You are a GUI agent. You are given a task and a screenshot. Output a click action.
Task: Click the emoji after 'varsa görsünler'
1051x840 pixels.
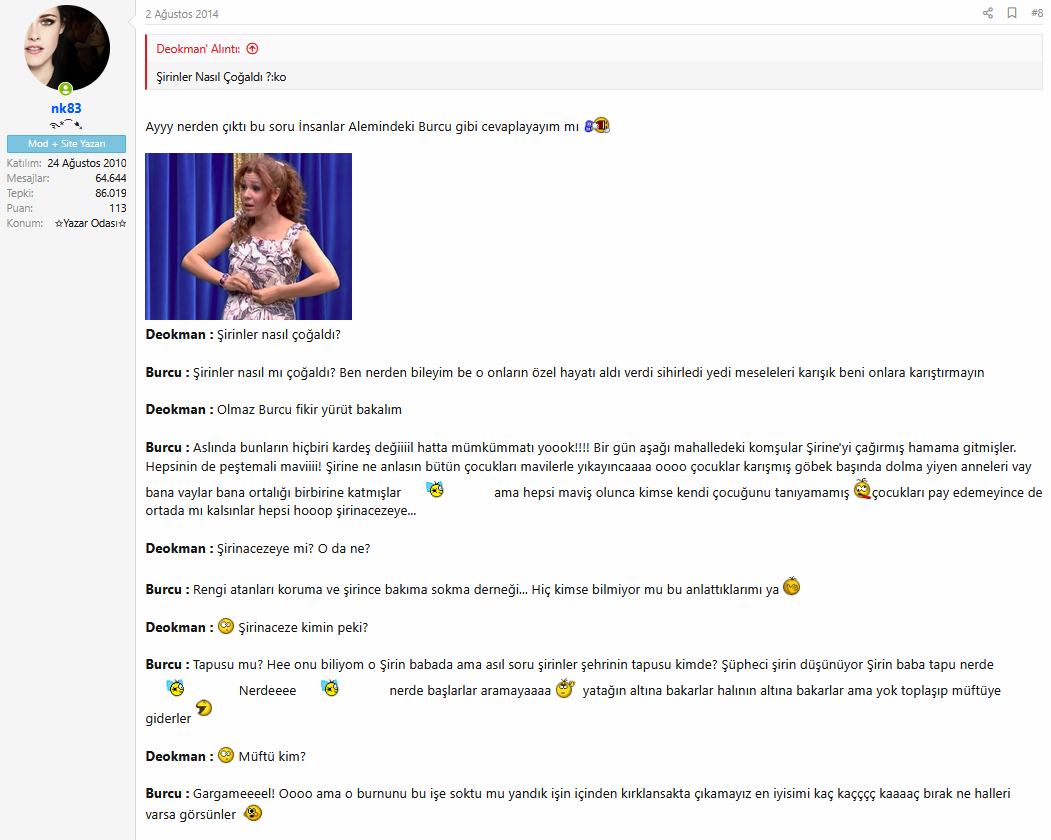[x=253, y=813]
